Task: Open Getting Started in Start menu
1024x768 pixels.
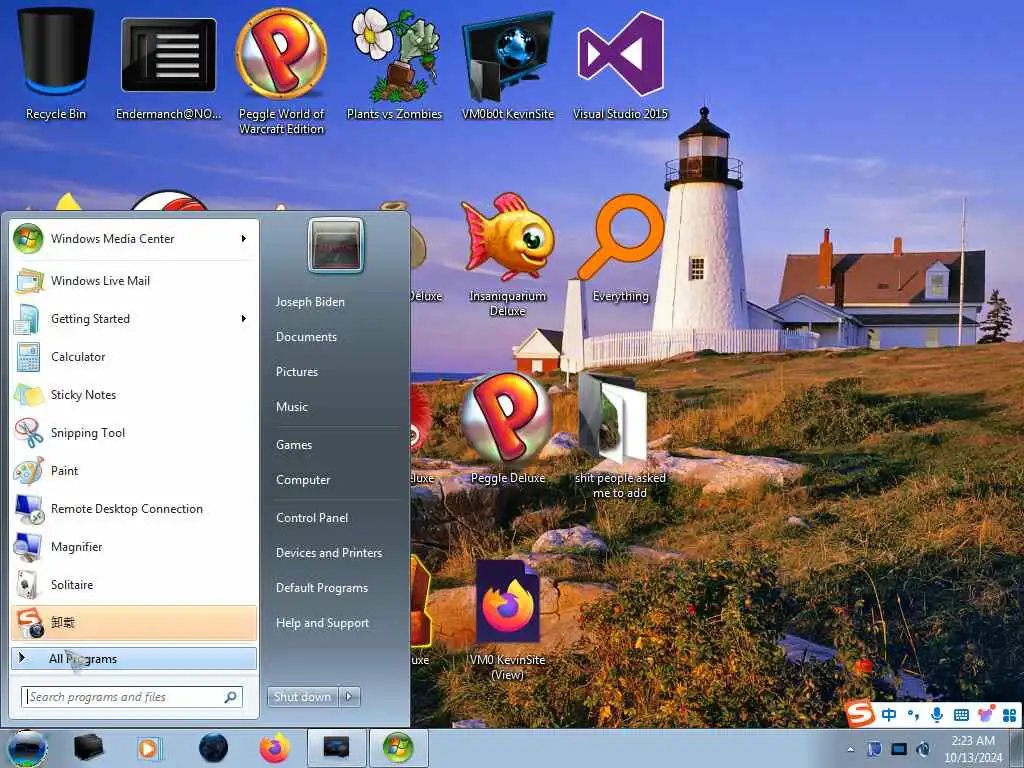Action: (133, 319)
